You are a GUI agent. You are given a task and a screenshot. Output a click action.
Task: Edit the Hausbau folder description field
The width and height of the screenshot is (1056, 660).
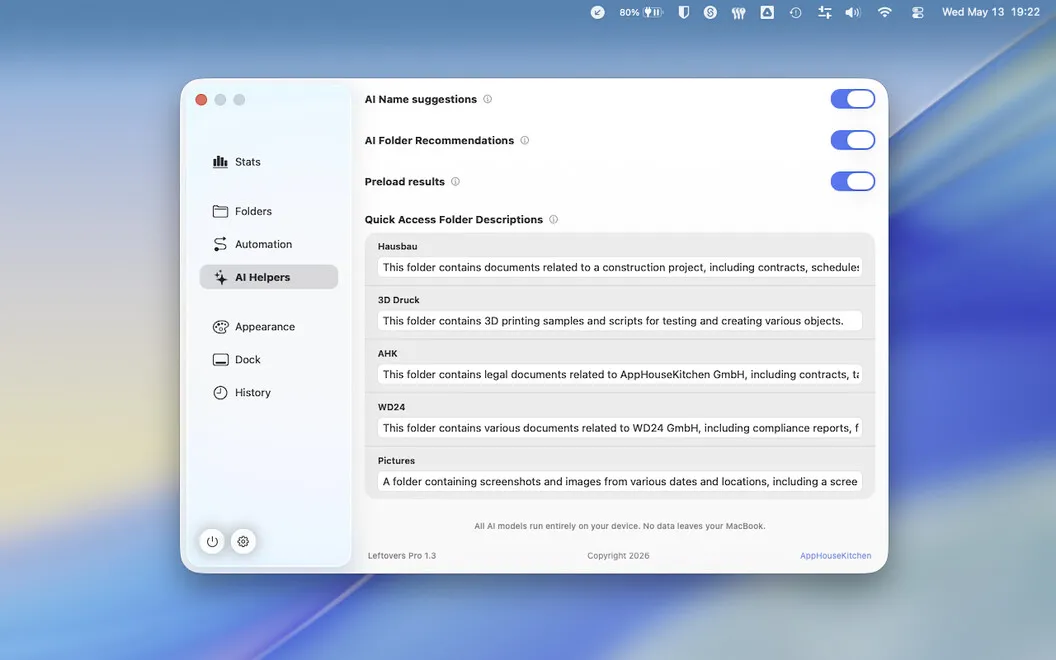[x=620, y=267]
